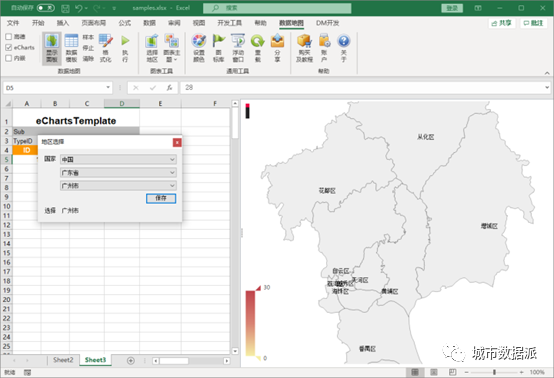
Task: Click the 保存 button in dialog
Action: (x=161, y=198)
